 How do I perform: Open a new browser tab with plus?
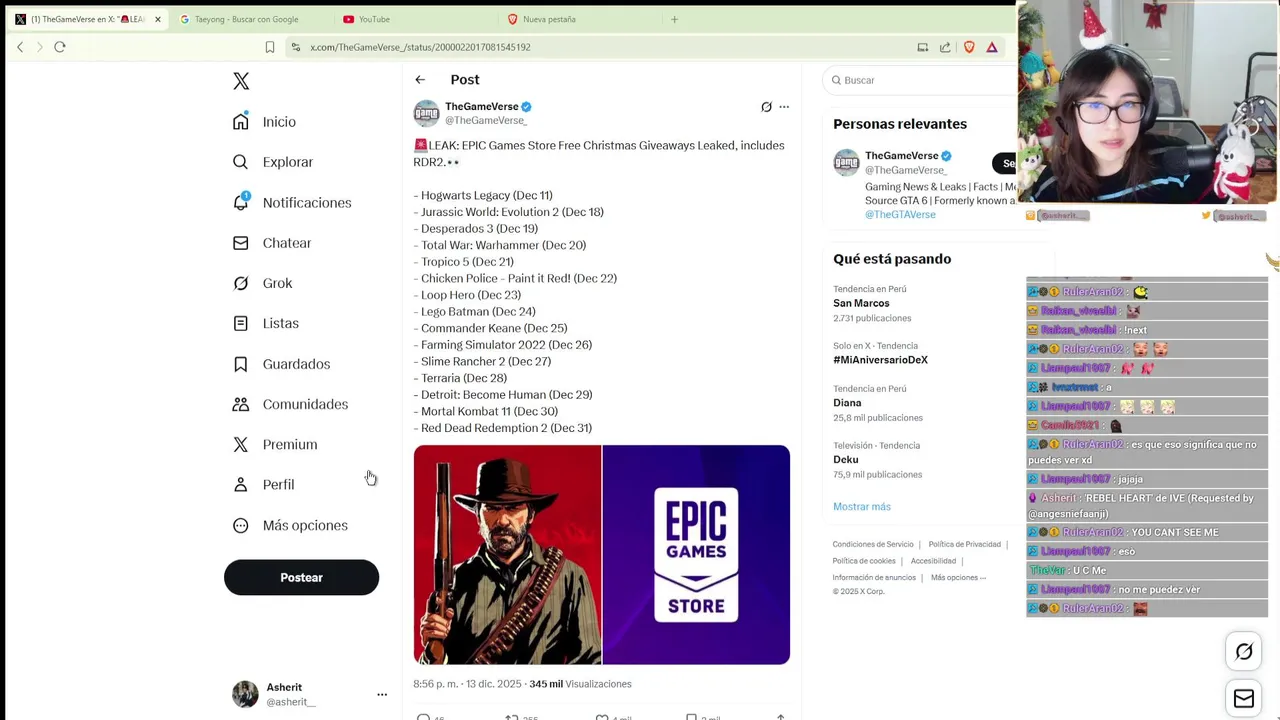pos(674,19)
